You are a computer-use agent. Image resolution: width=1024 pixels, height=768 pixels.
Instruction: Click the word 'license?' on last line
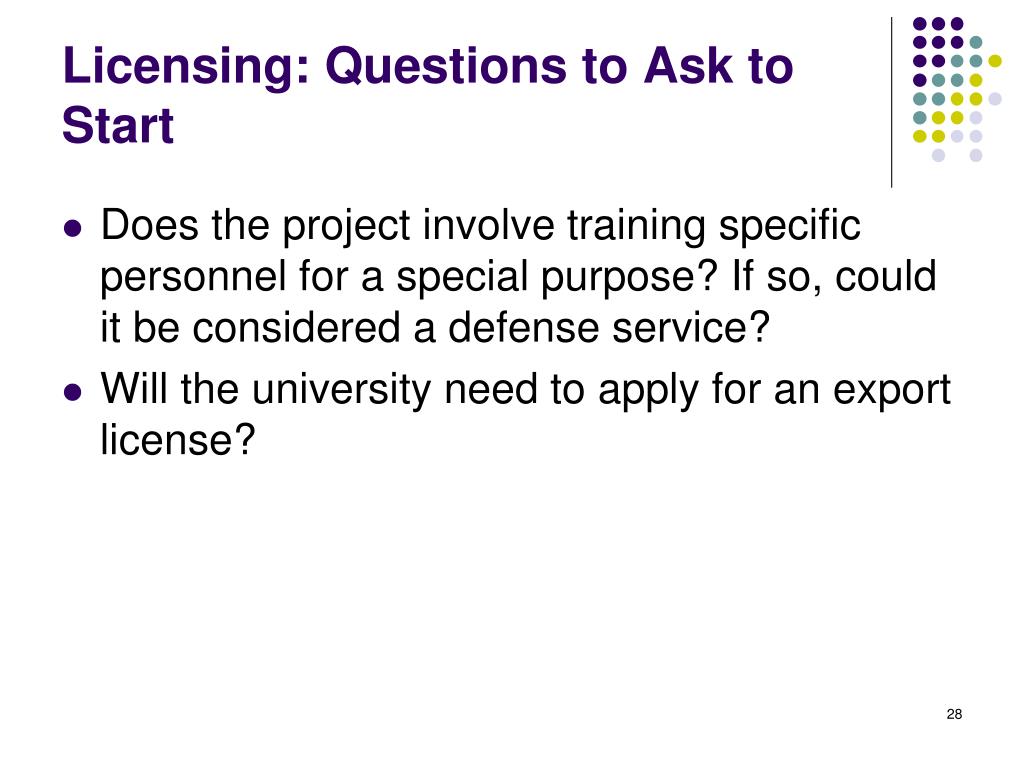(x=177, y=440)
